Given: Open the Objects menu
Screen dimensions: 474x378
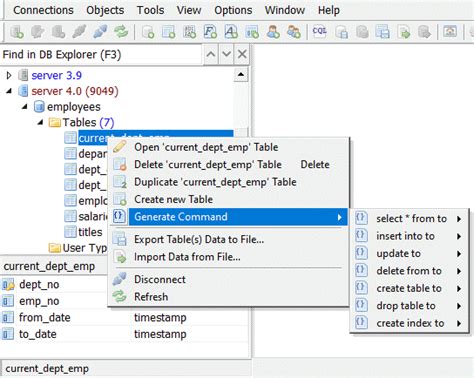Looking at the screenshot, I should pos(105,10).
